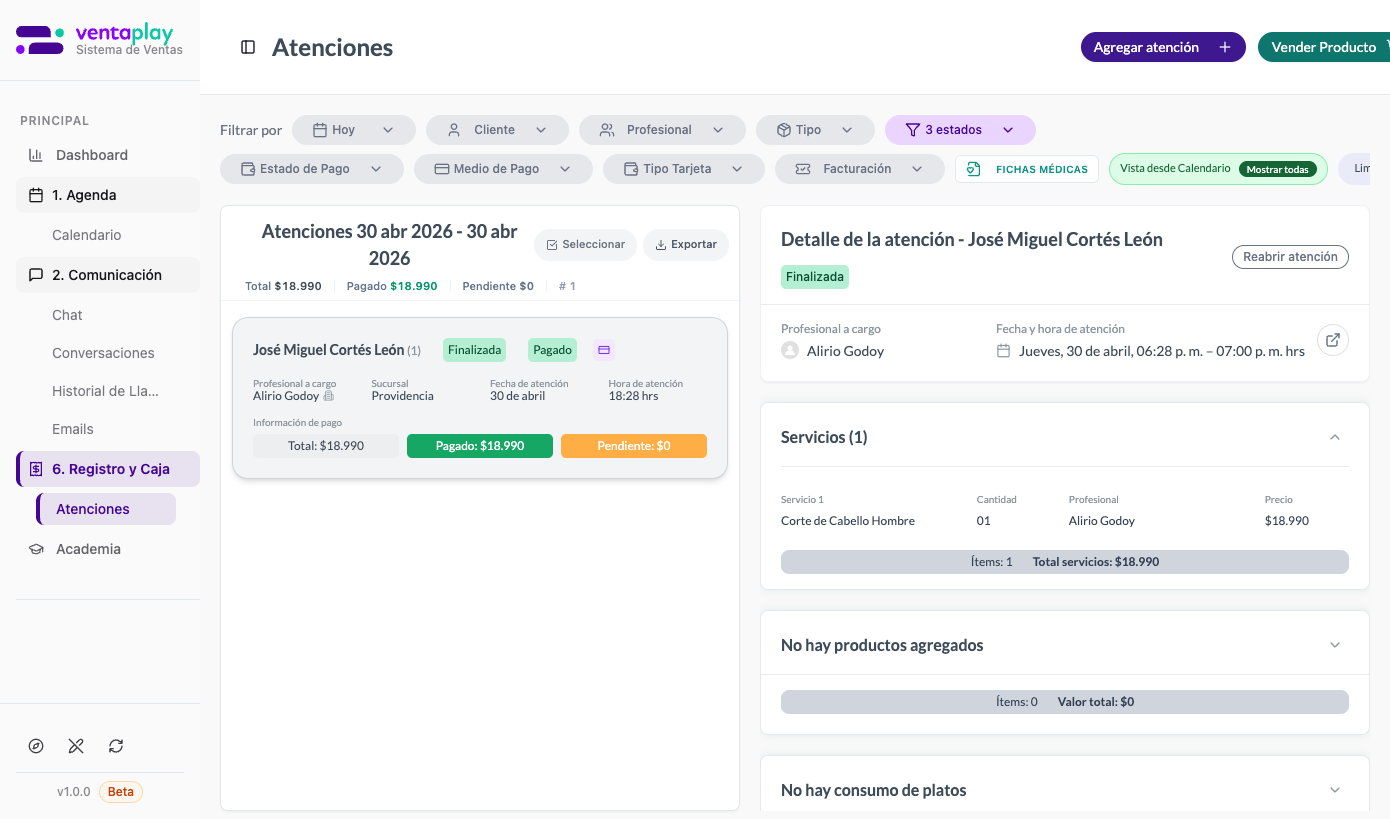Open the Cliente filter dropdown

coord(497,130)
